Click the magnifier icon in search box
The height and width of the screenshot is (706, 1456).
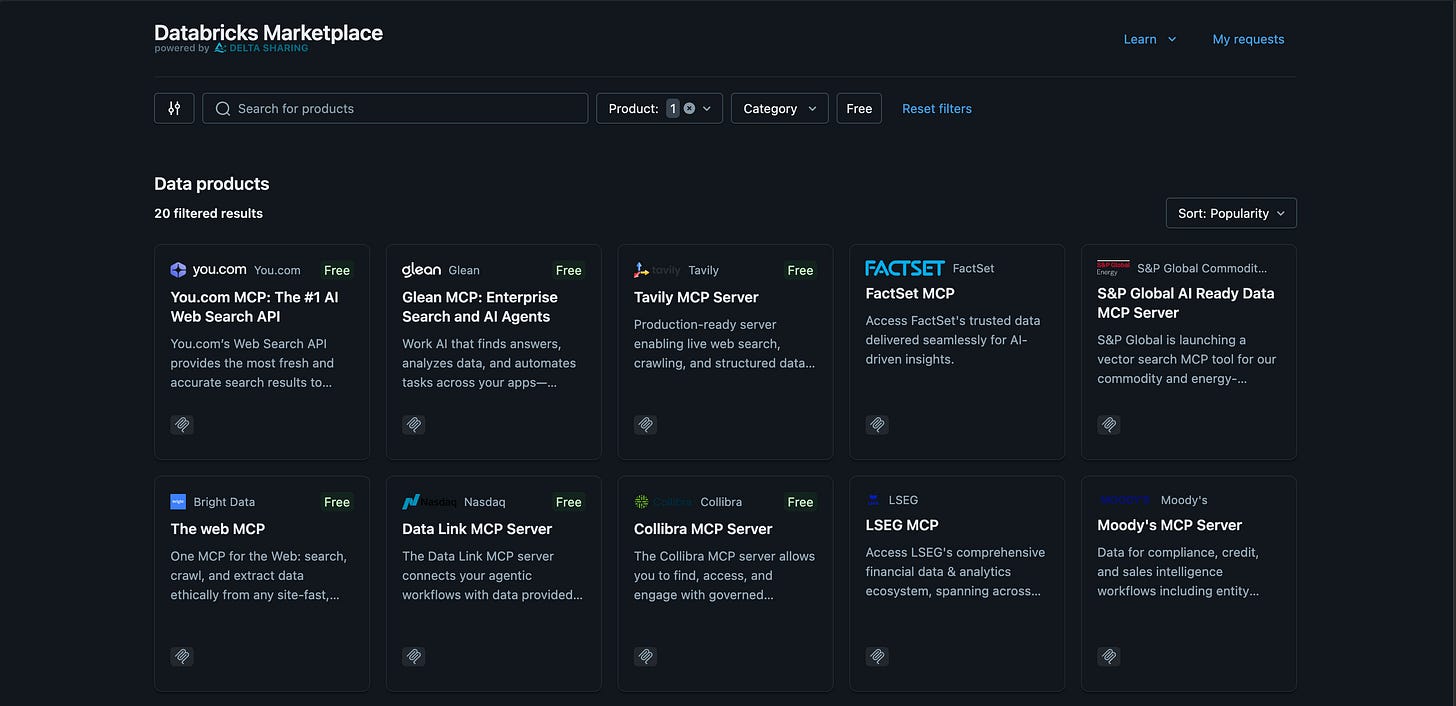click(x=223, y=108)
